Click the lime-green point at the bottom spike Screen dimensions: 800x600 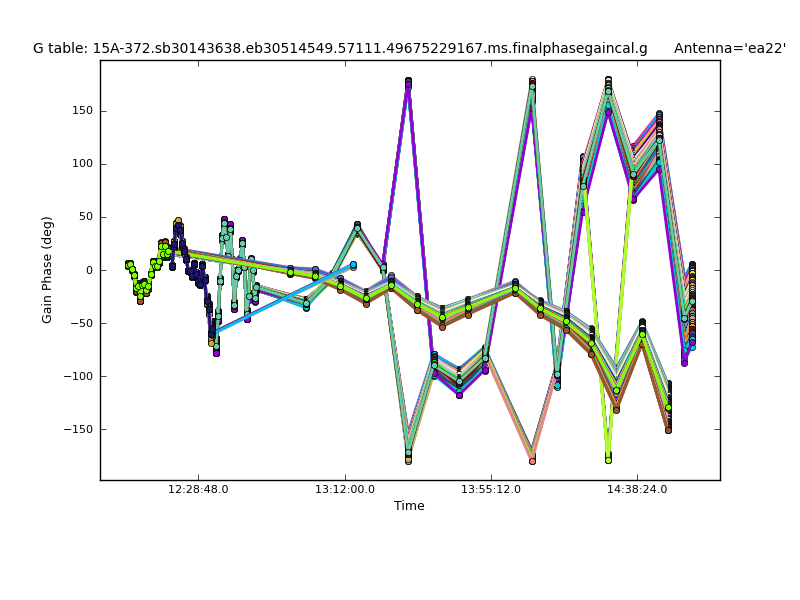(x=607, y=459)
